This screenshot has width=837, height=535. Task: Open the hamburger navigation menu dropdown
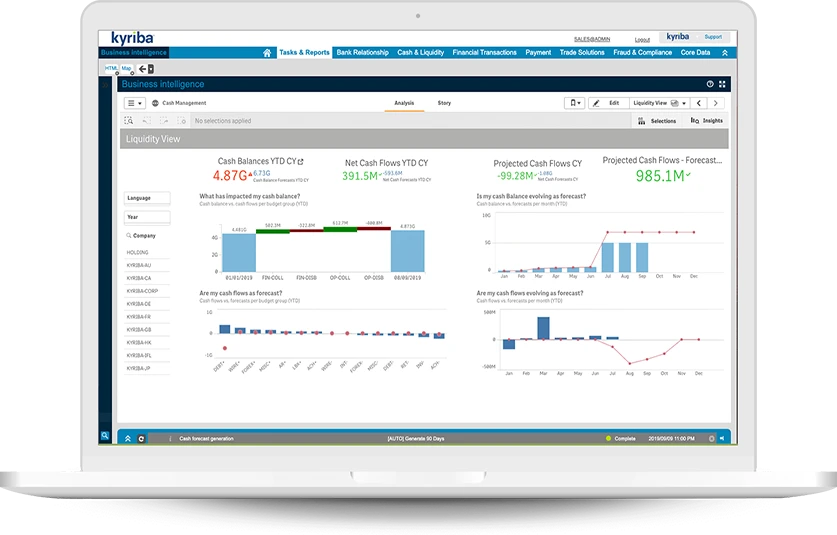(135, 103)
